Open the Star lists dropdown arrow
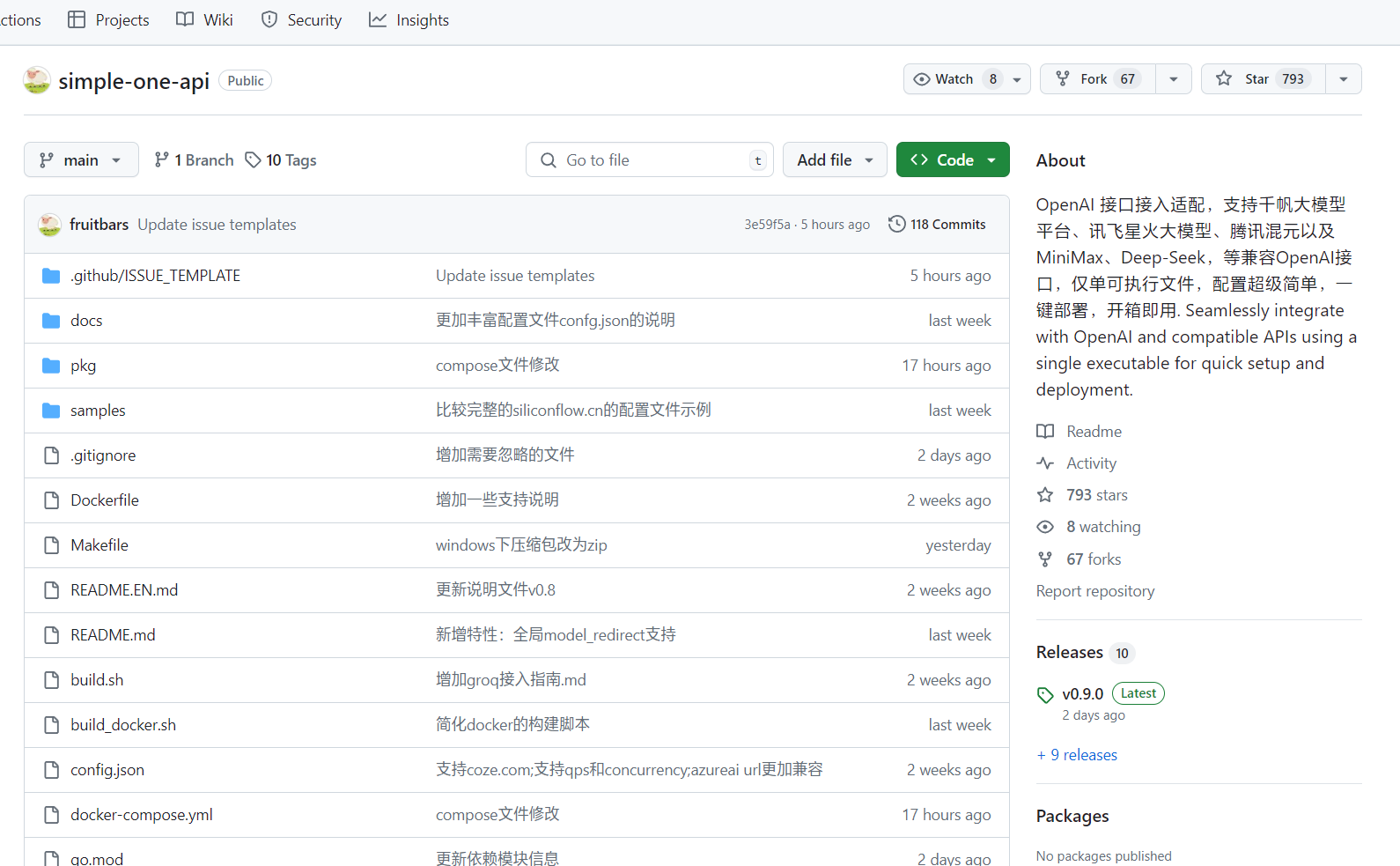This screenshot has height=866, width=1400. pyautogui.click(x=1344, y=79)
